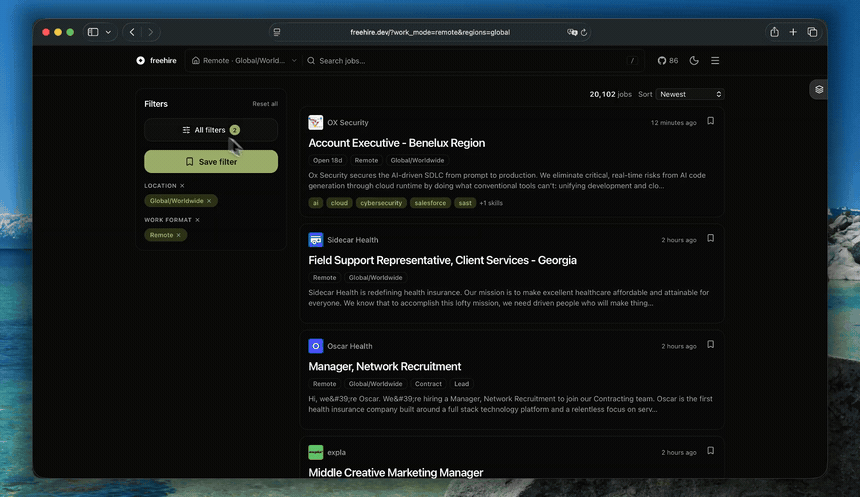
Task: Bookmark the Account Executive job
Action: 710,121
